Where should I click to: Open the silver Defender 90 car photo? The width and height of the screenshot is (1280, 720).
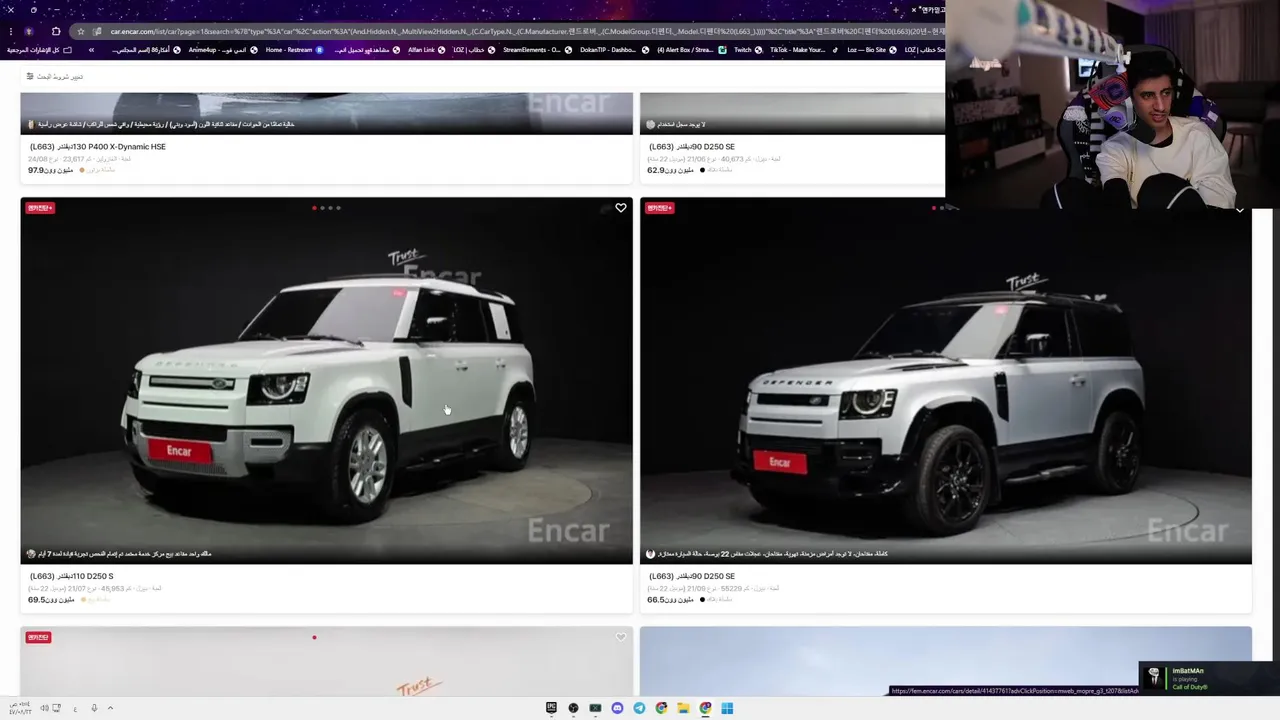pos(946,380)
